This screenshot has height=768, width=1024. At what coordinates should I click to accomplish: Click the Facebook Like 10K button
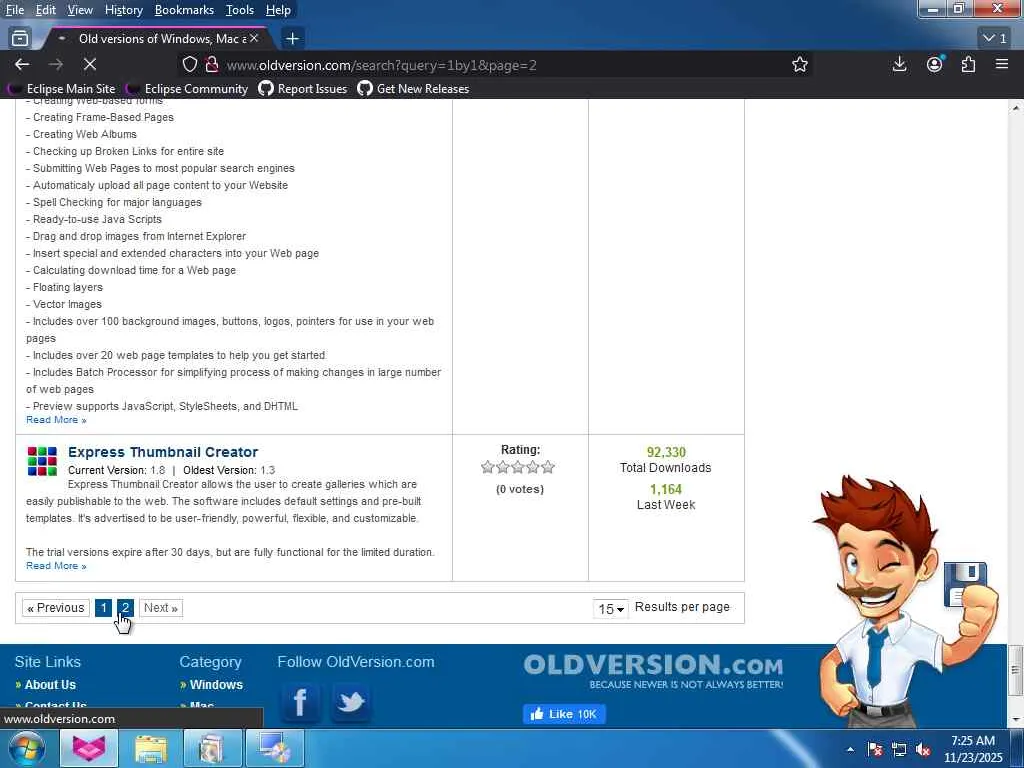(x=564, y=714)
